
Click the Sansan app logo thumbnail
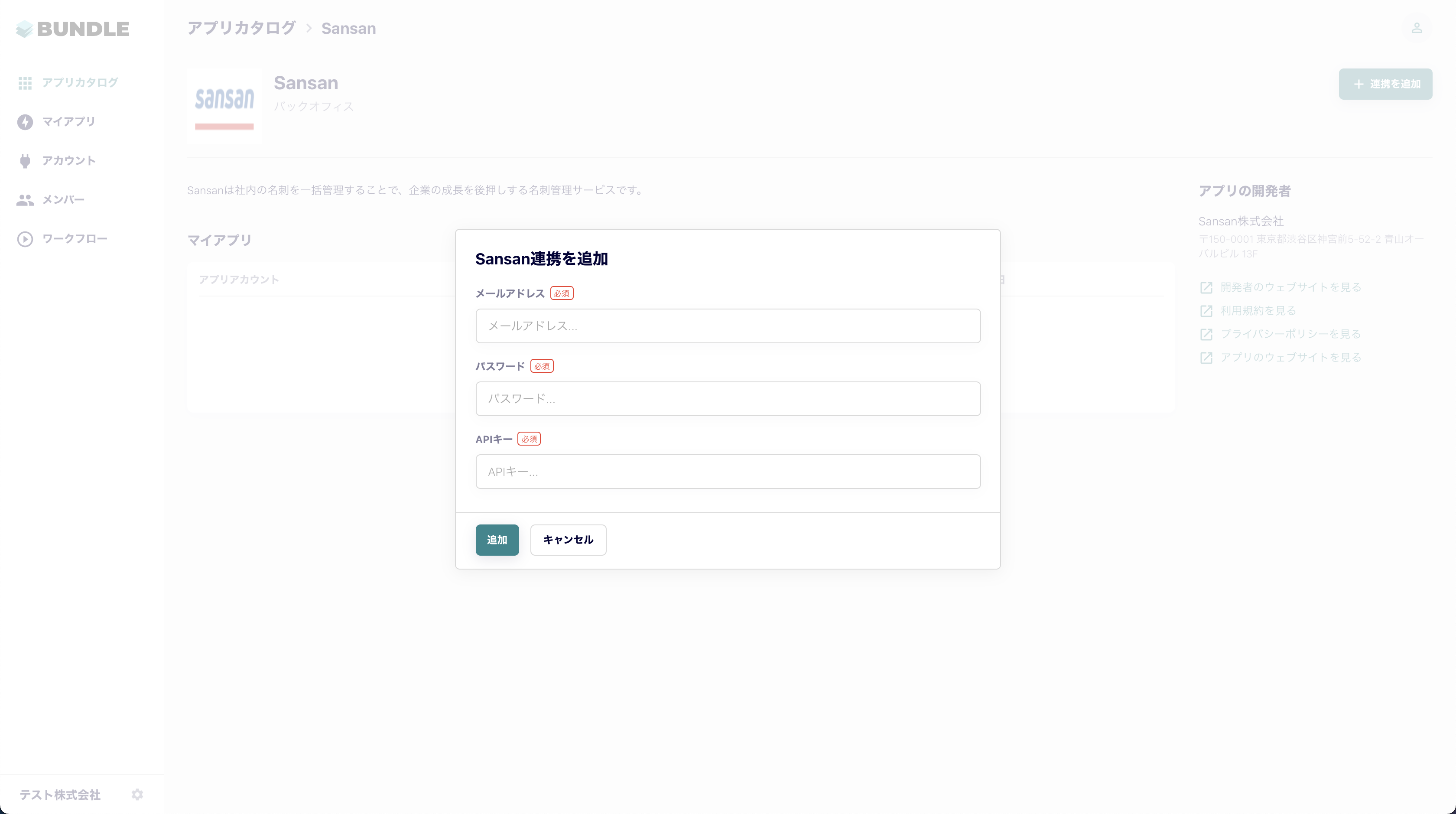coord(224,106)
